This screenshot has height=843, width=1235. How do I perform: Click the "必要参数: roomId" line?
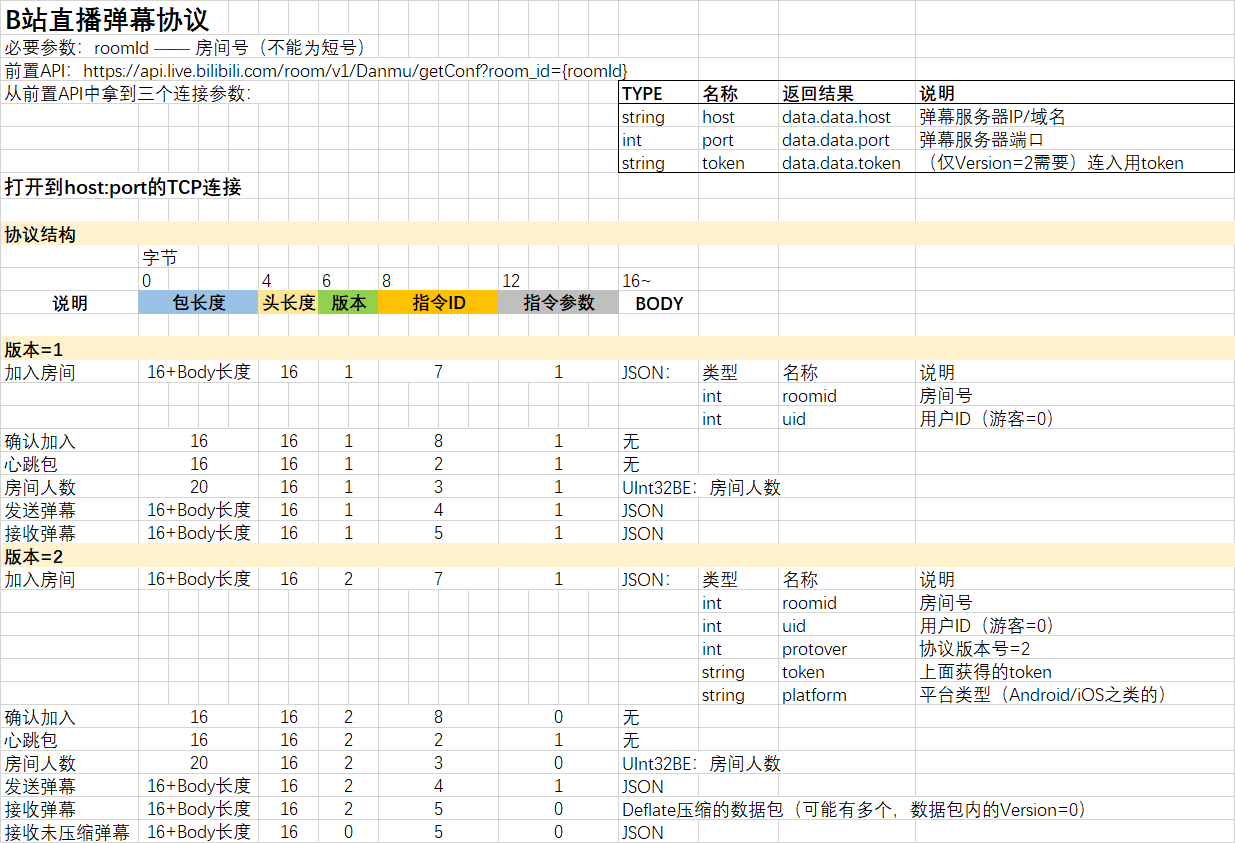(x=186, y=47)
